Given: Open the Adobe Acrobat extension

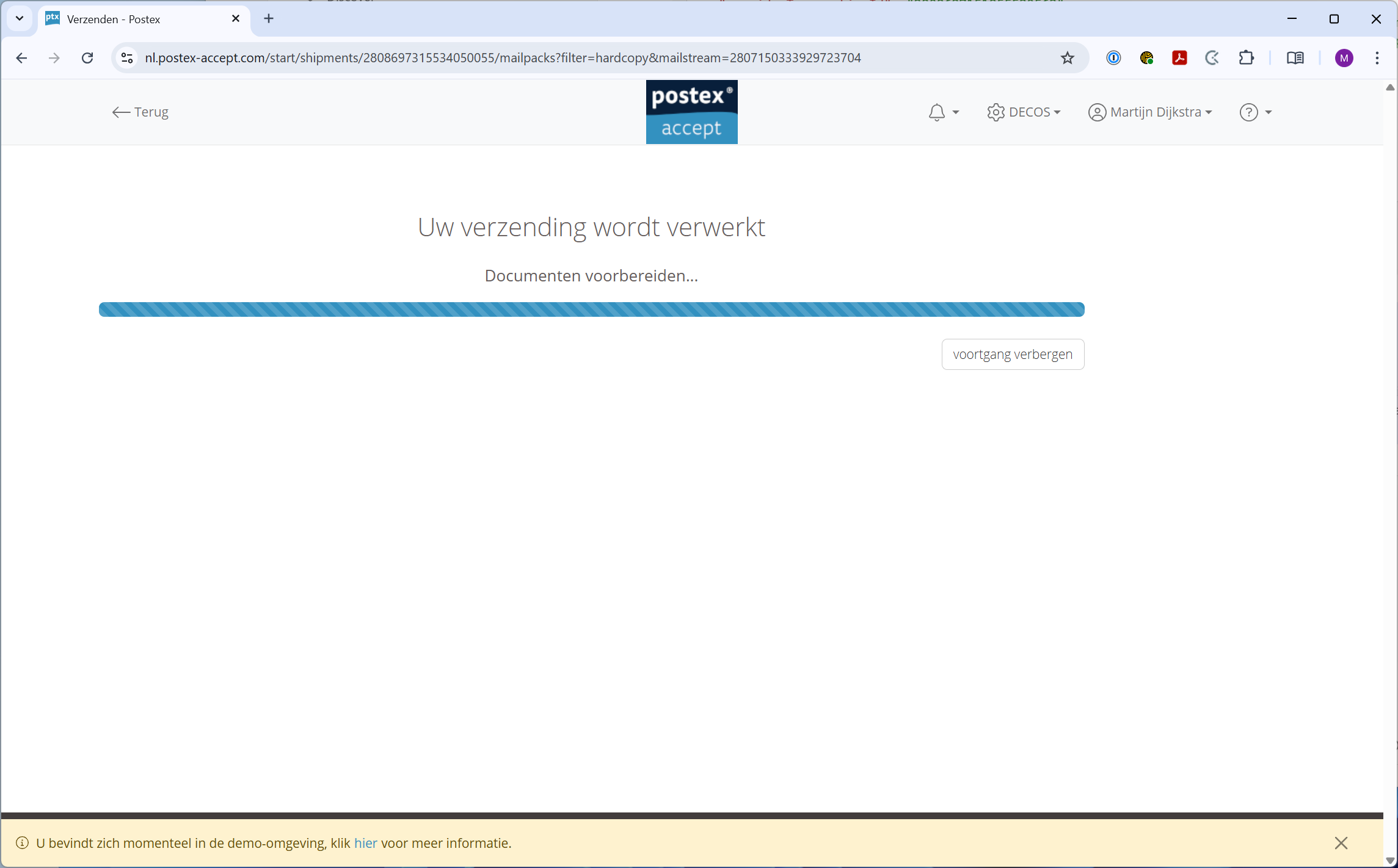Looking at the screenshot, I should (x=1179, y=58).
